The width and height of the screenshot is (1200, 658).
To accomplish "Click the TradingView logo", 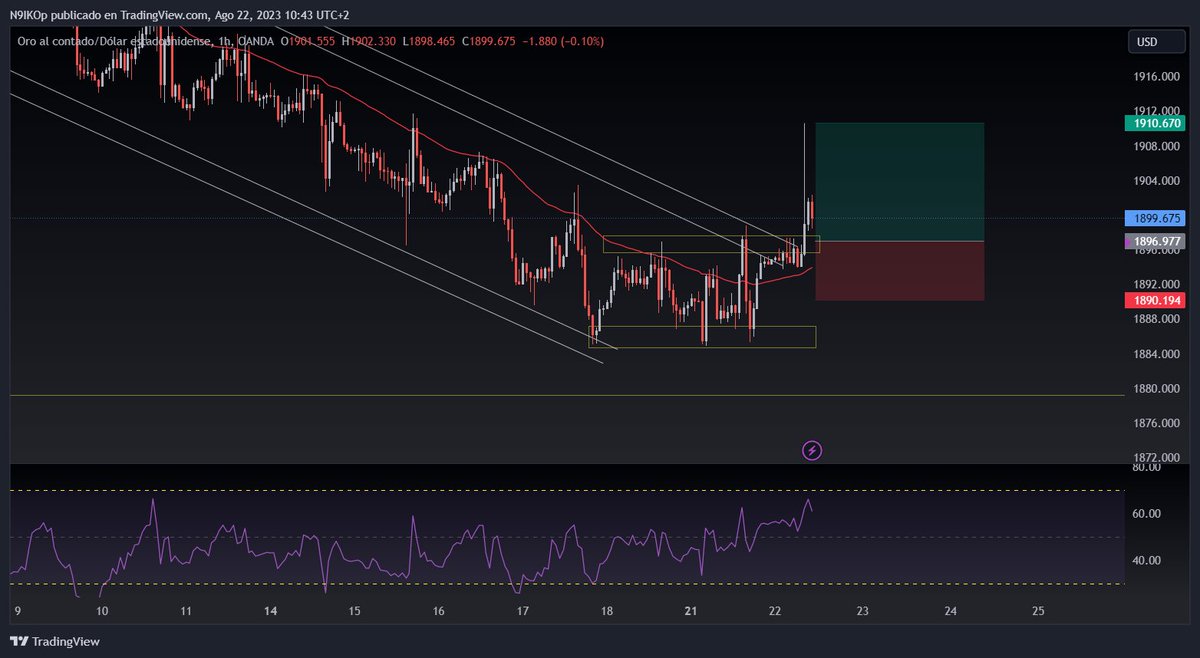I will [55, 641].
